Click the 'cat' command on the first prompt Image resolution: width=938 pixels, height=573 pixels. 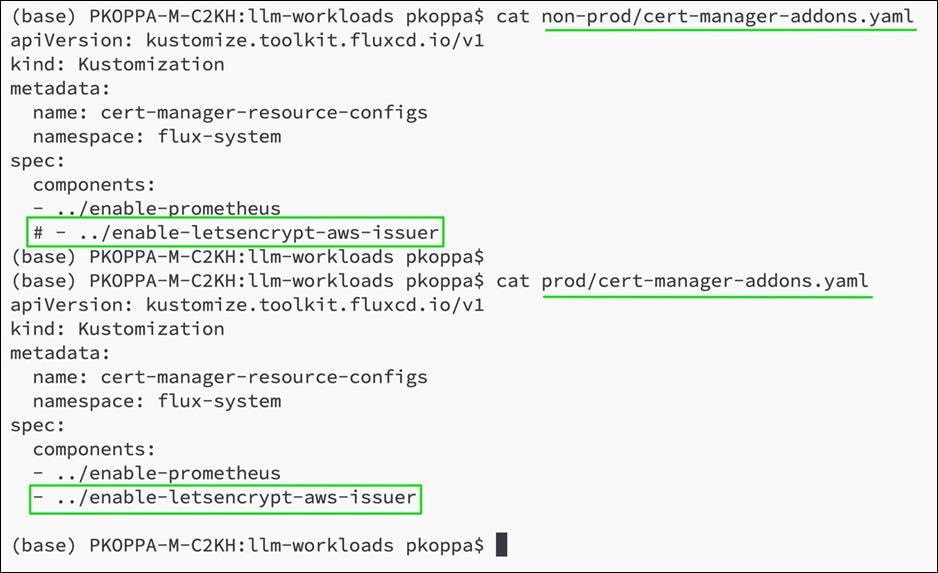pyautogui.click(x=513, y=16)
